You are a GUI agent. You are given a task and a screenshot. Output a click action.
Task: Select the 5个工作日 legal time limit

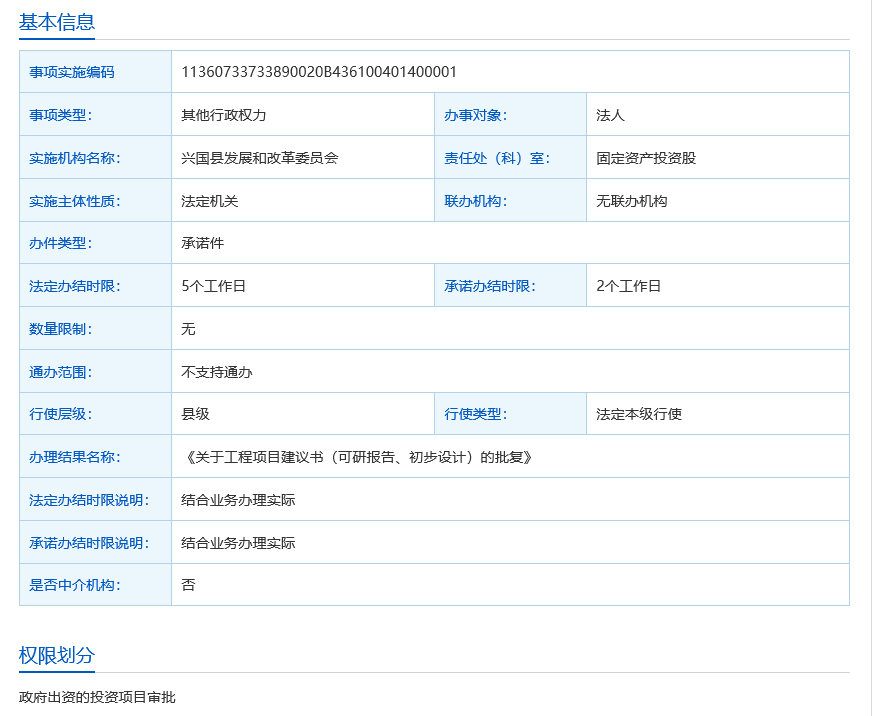coord(213,286)
